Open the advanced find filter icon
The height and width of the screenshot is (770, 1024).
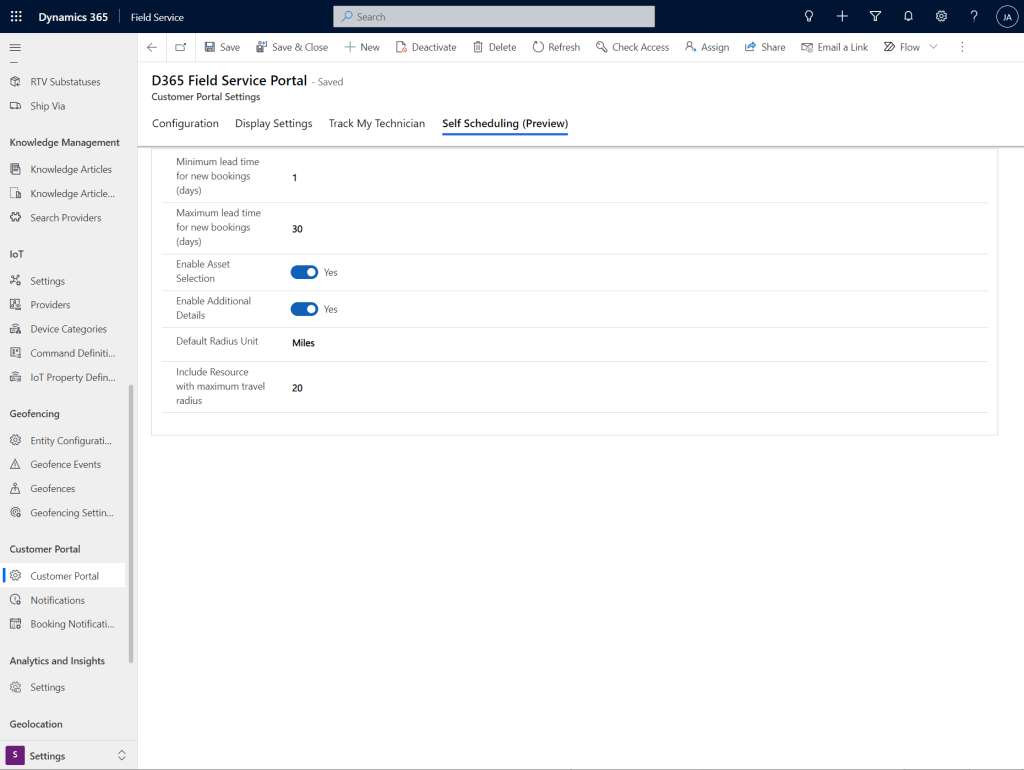[875, 17]
